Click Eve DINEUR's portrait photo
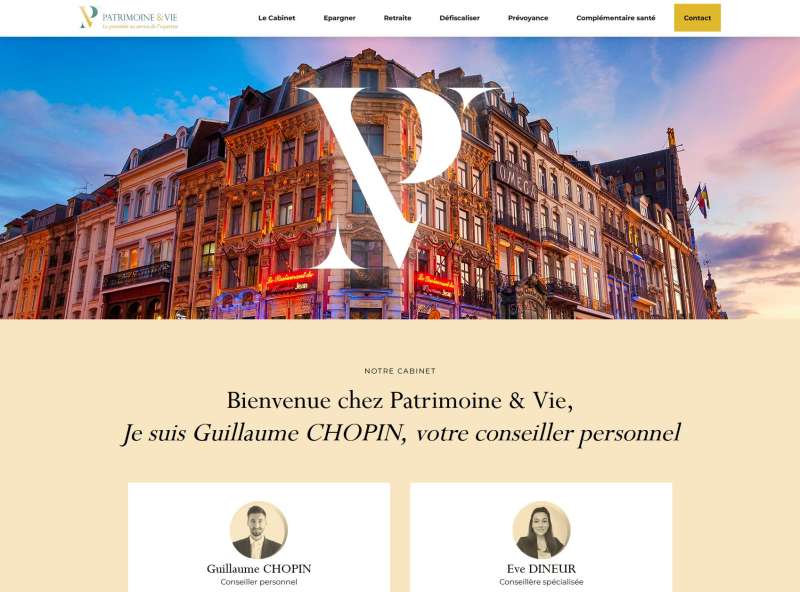 tap(541, 530)
